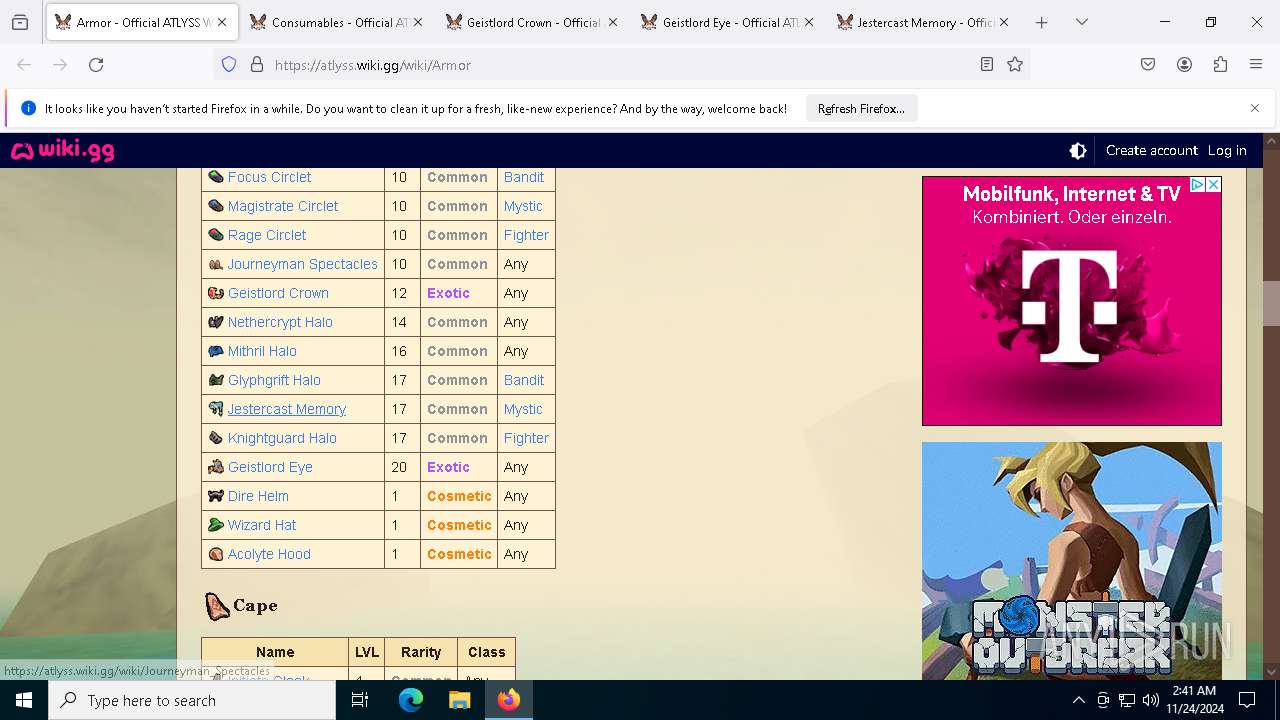Click the Cosmetic rarity of Wizard Hat
The image size is (1280, 720).
459,525
